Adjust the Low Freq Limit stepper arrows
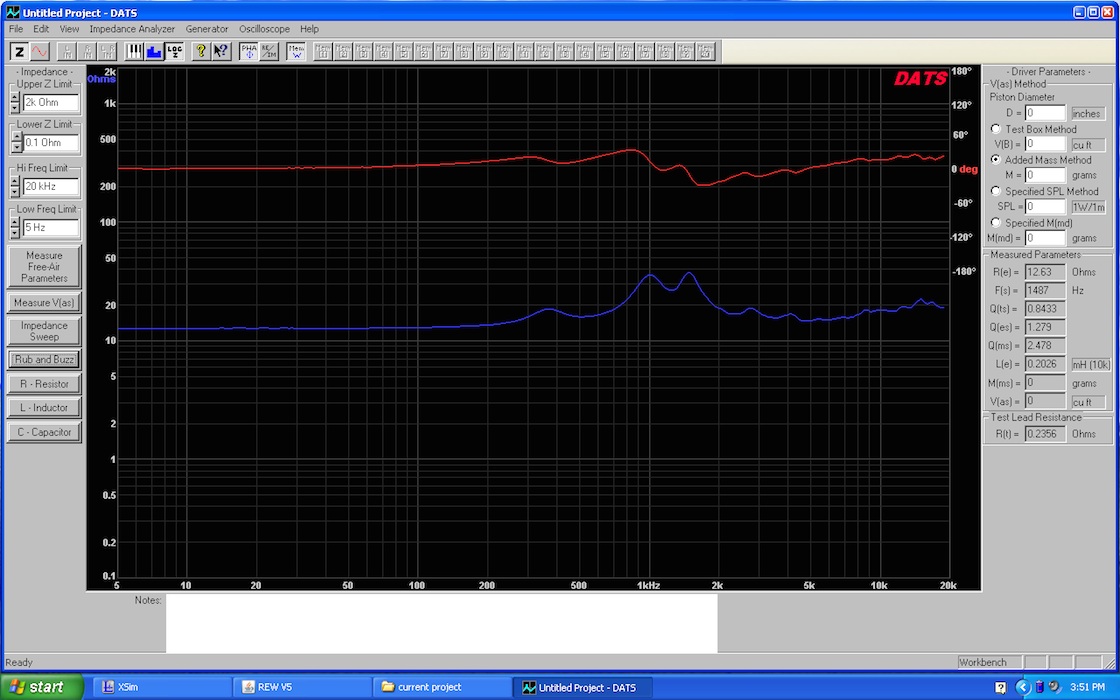Viewport: 1120px width, 700px height. tap(15, 228)
